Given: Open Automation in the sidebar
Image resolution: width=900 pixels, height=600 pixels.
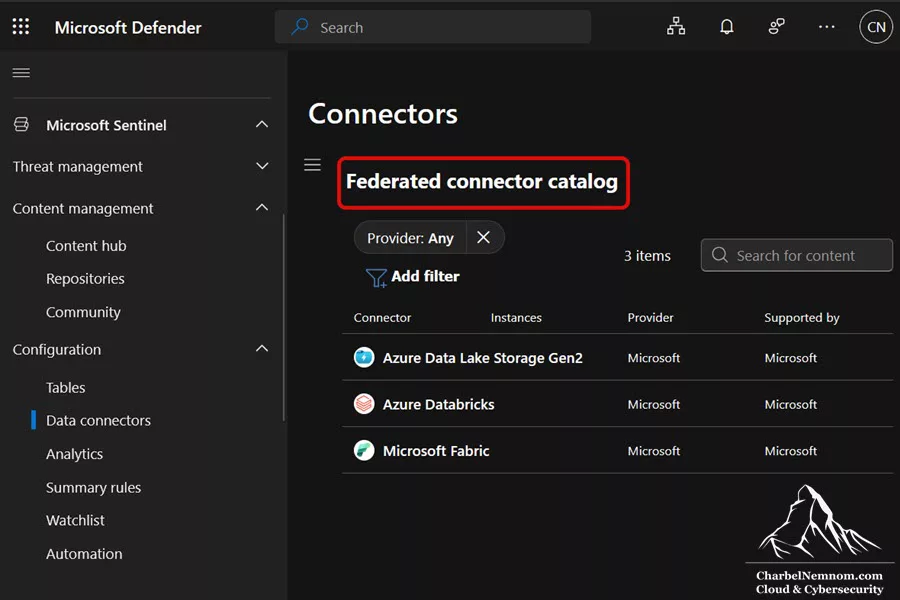Looking at the screenshot, I should pyautogui.click(x=84, y=553).
